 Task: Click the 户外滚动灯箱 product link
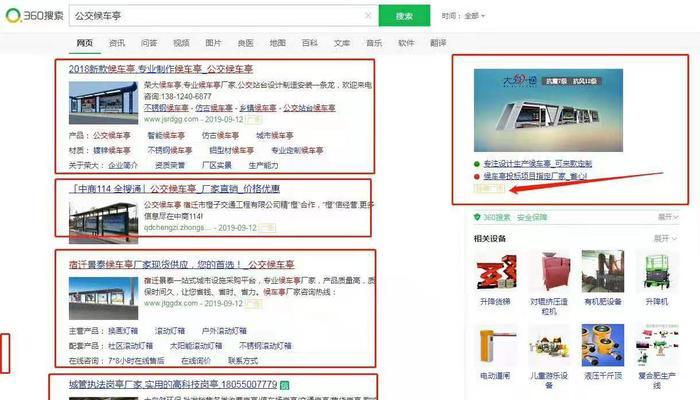224,331
